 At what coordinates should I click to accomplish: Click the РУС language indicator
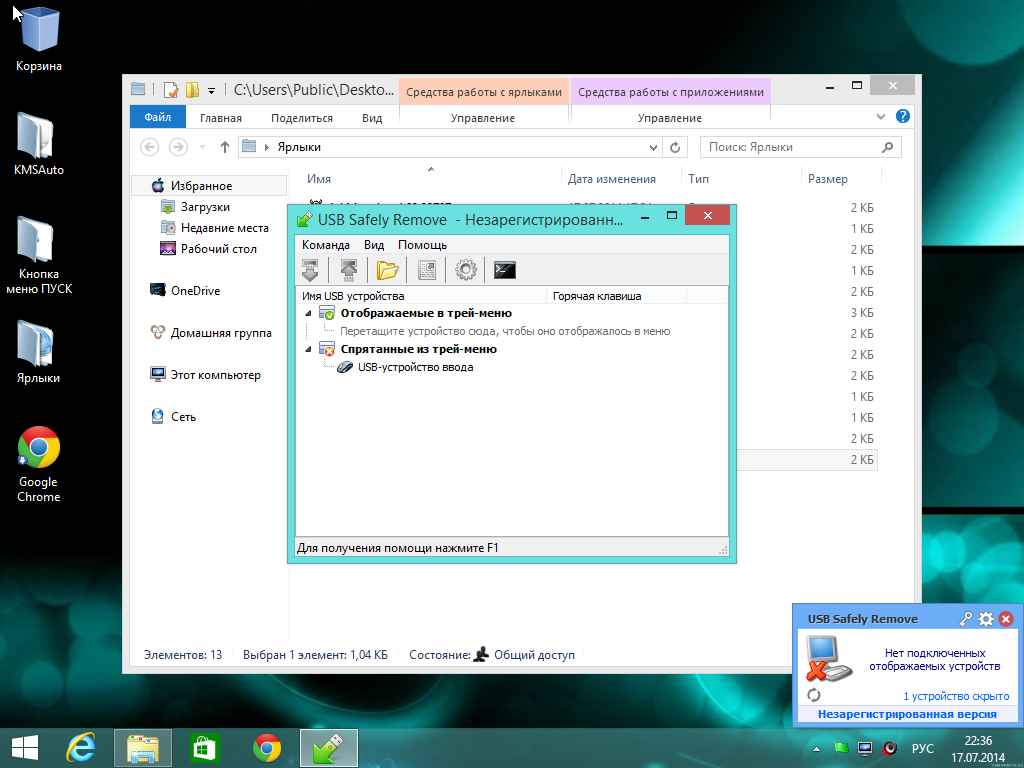point(923,748)
